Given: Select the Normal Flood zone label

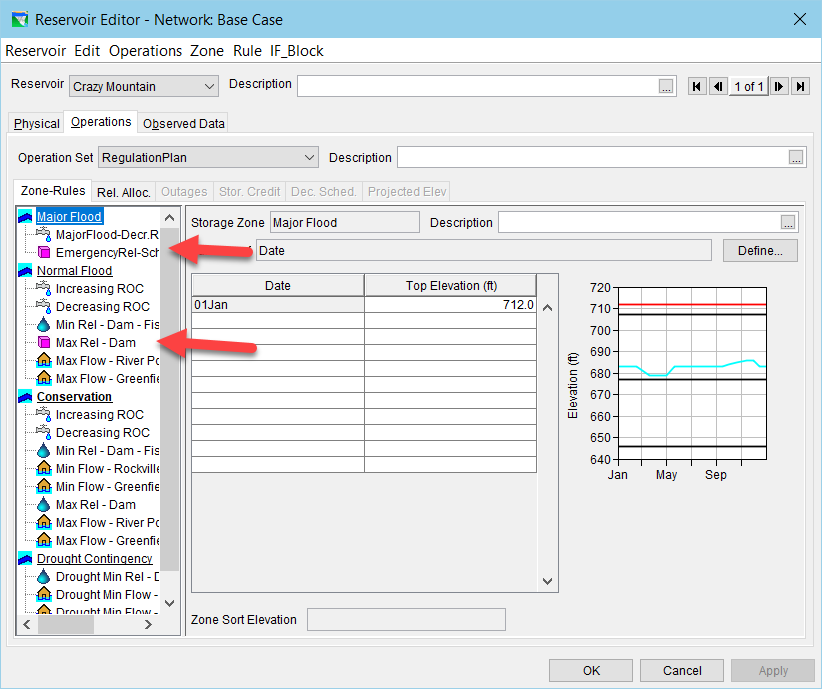Looking at the screenshot, I should 74,271.
